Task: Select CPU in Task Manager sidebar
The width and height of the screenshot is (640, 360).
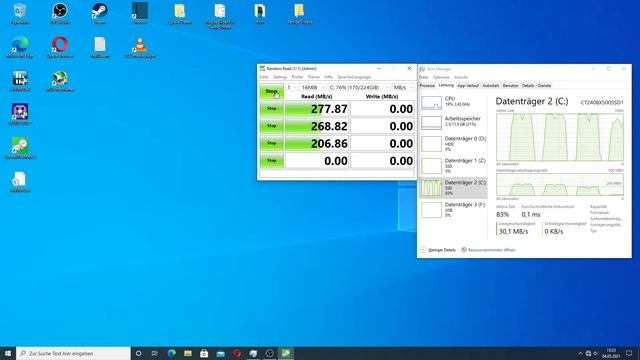Action: pyautogui.click(x=453, y=102)
